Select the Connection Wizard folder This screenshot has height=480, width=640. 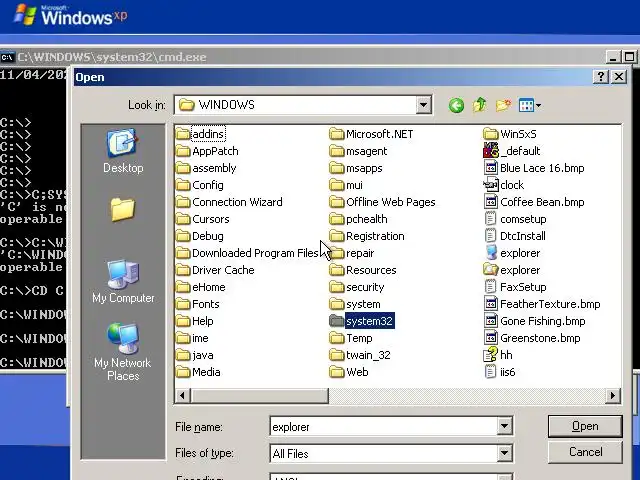[x=229, y=202]
